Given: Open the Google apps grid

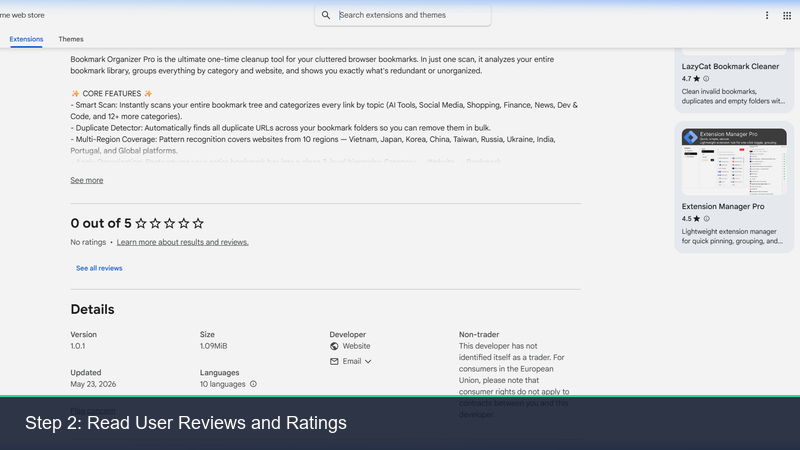Looking at the screenshot, I should click(787, 16).
